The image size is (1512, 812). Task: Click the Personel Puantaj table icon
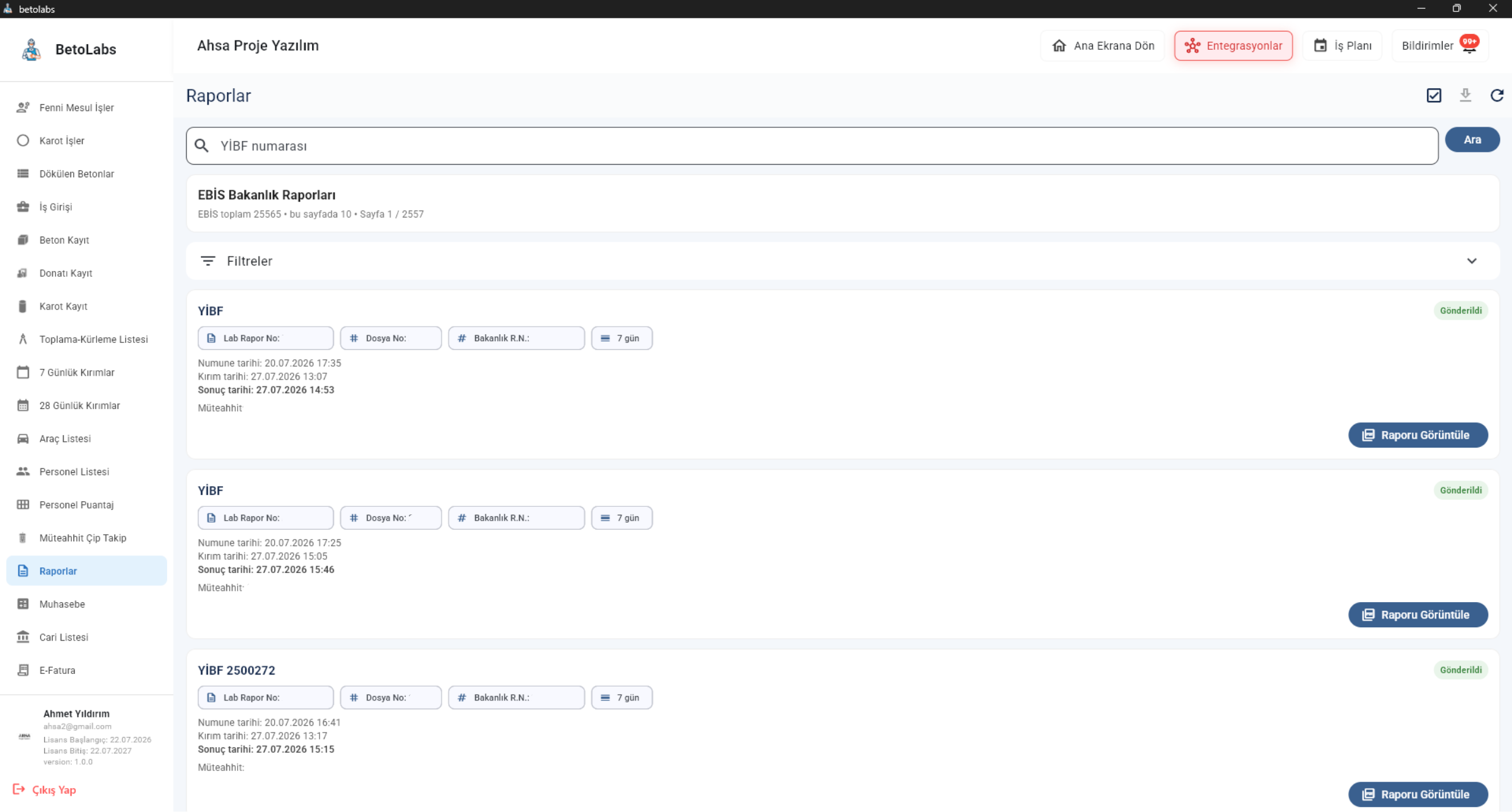[23, 505]
